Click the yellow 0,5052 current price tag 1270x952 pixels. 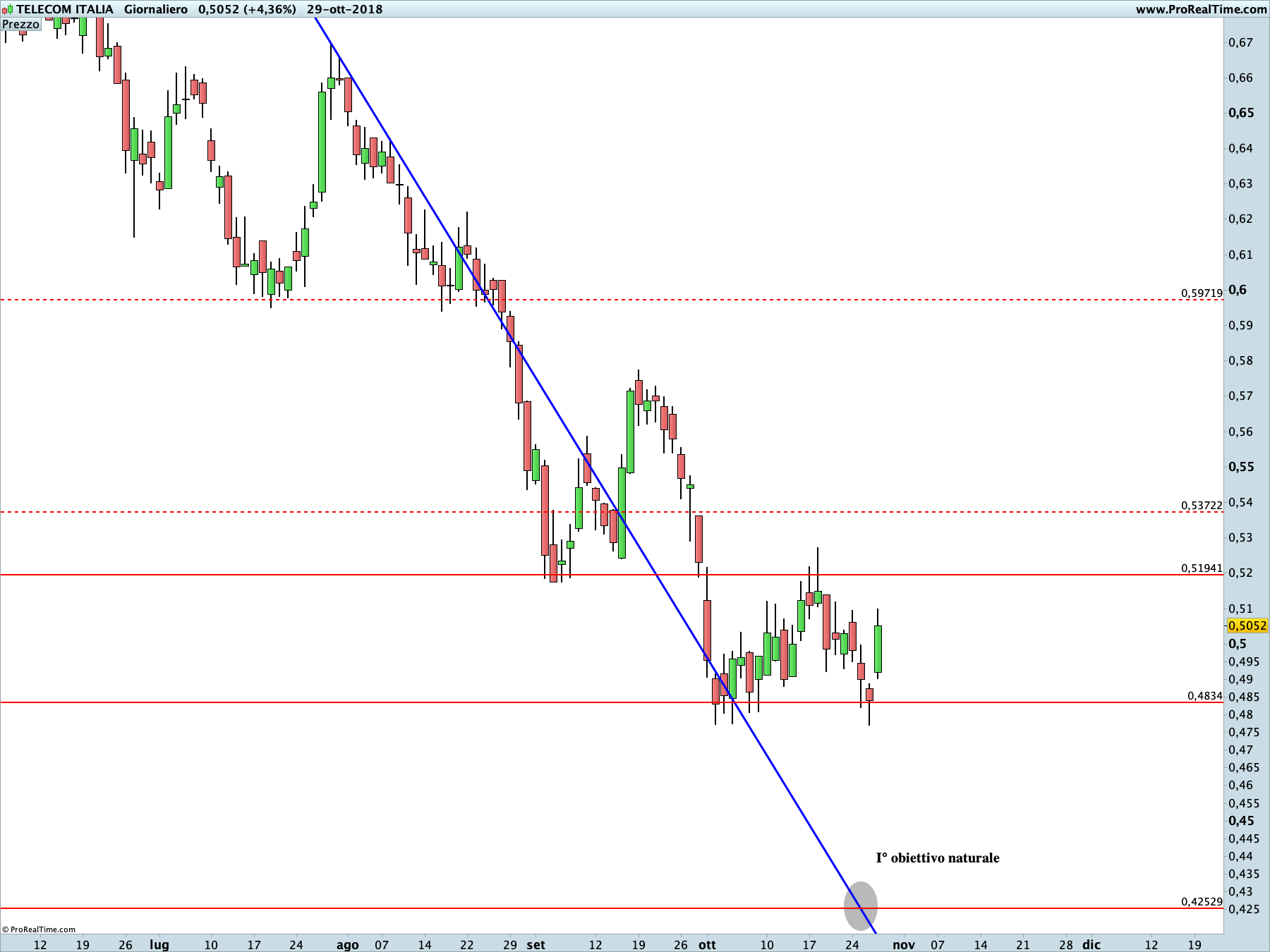1247,625
